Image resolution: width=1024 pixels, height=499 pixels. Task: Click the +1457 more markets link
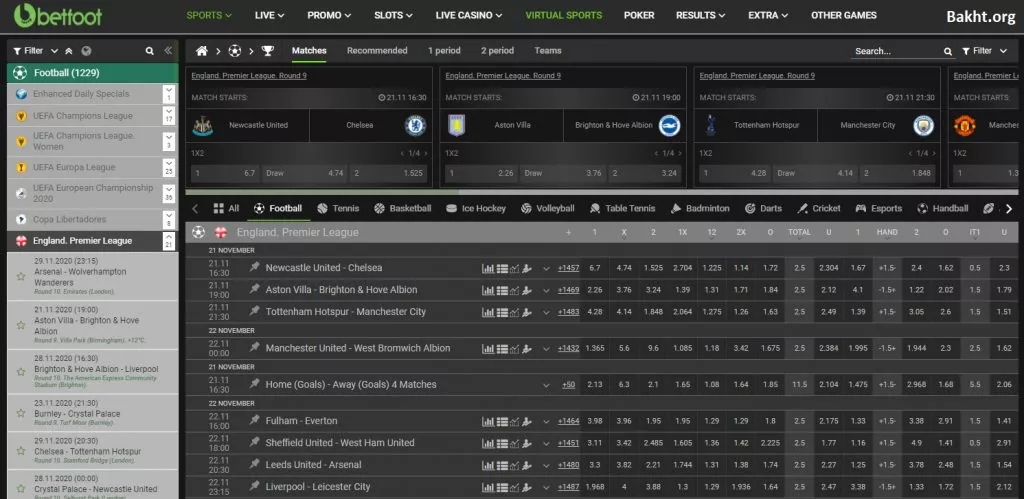click(x=568, y=268)
